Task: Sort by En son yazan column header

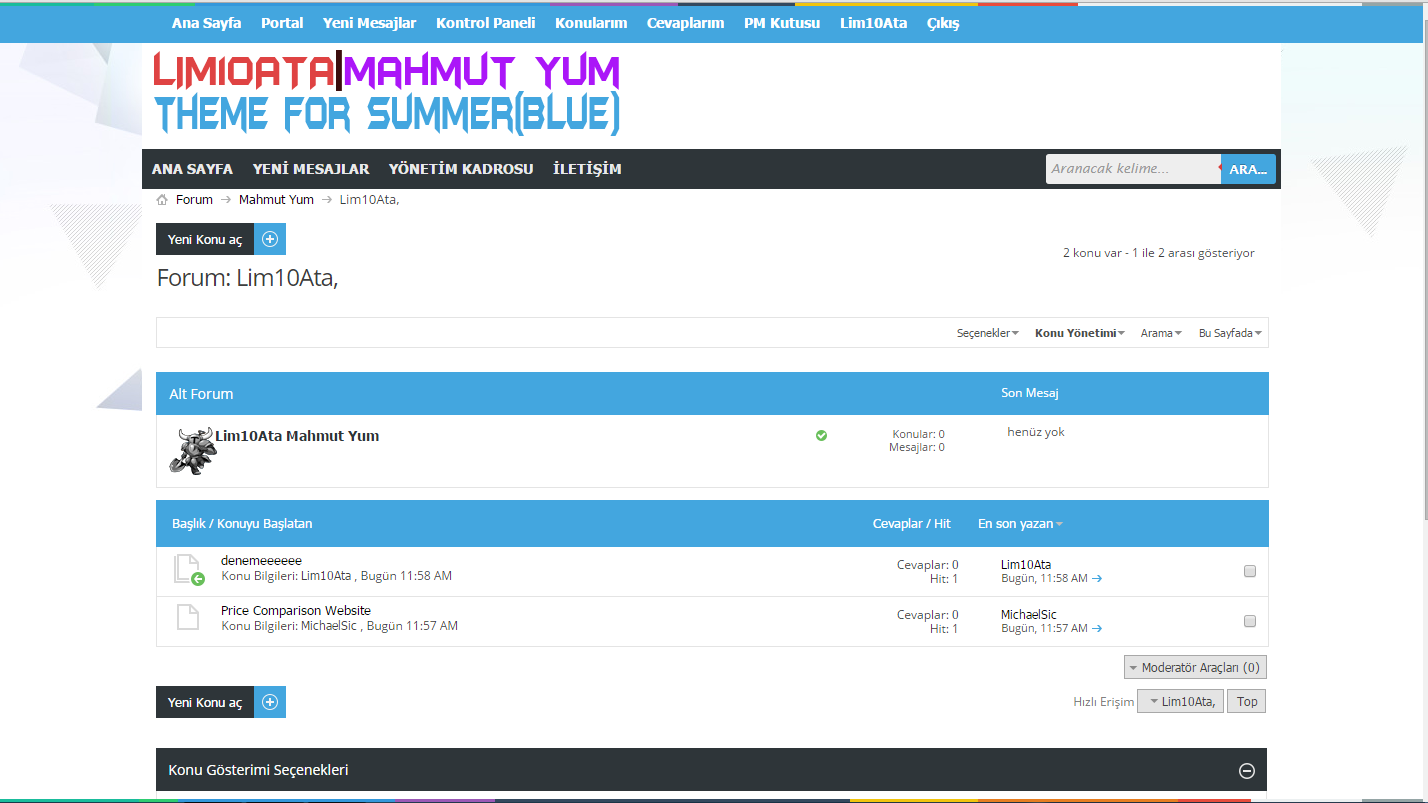Action: (1020, 523)
